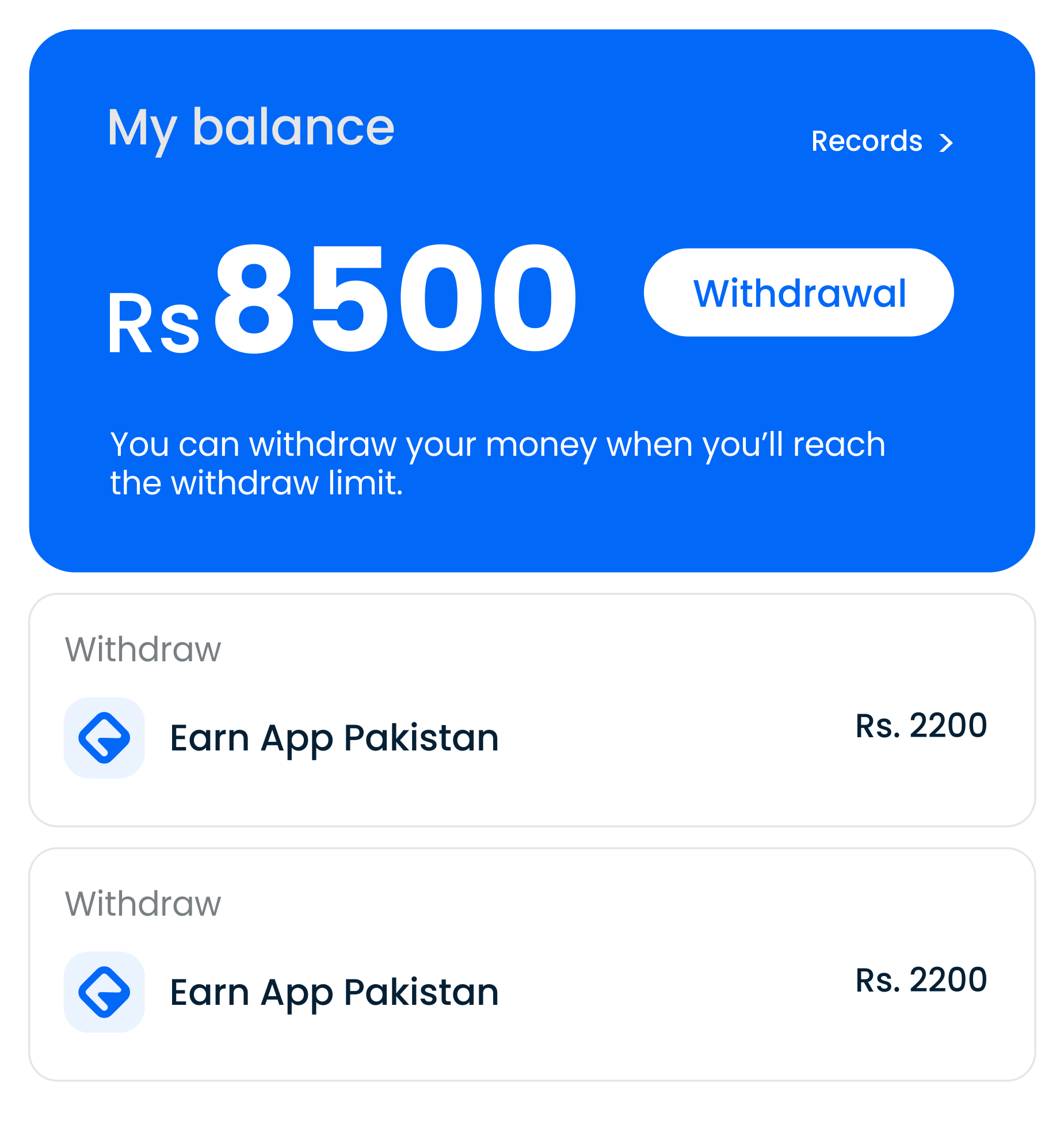Select the 8500 balance amount
1064x1128 pixels.
pos(395,298)
